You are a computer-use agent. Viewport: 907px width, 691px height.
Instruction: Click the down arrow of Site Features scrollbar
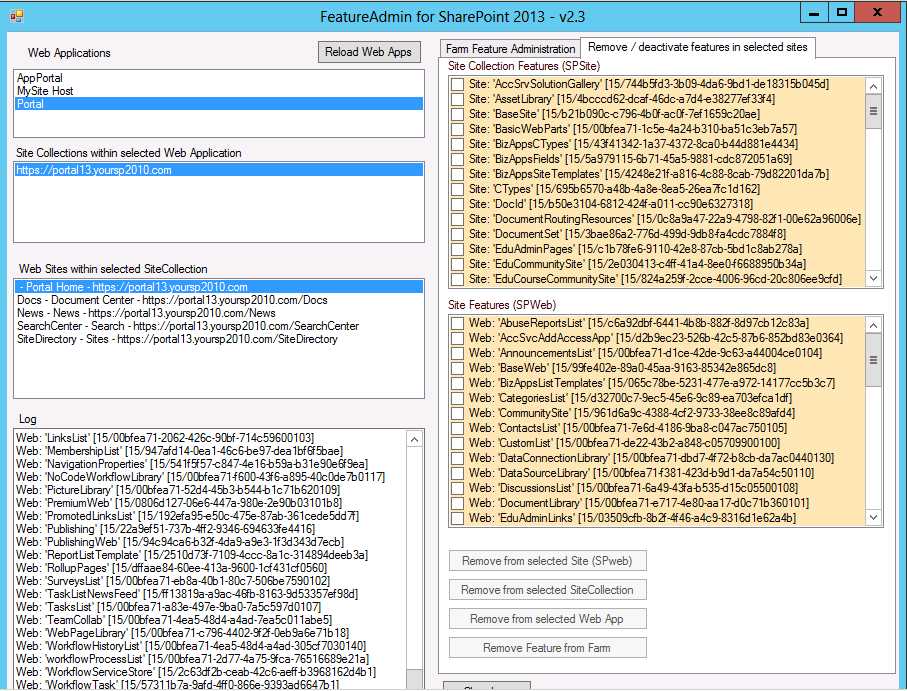click(873, 518)
